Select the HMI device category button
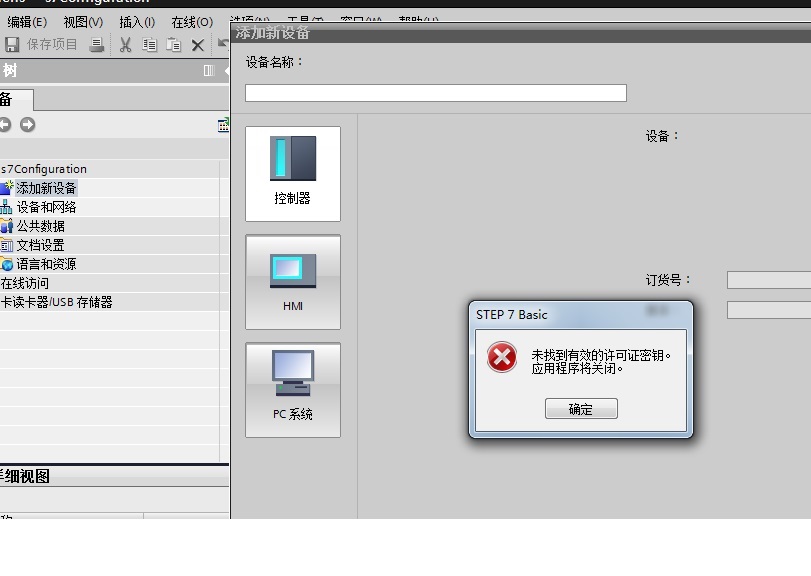This screenshot has width=811, height=576. coord(293,282)
